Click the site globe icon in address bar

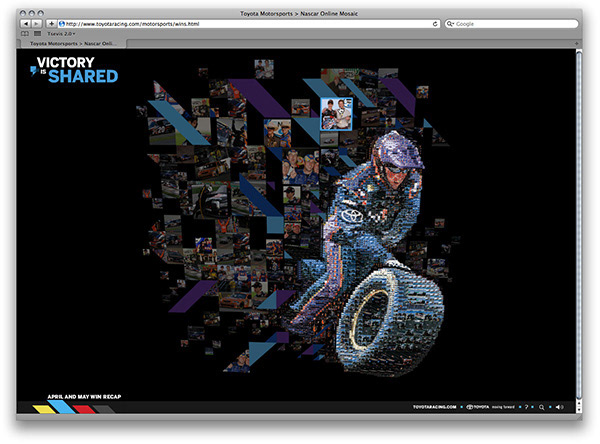pos(62,24)
